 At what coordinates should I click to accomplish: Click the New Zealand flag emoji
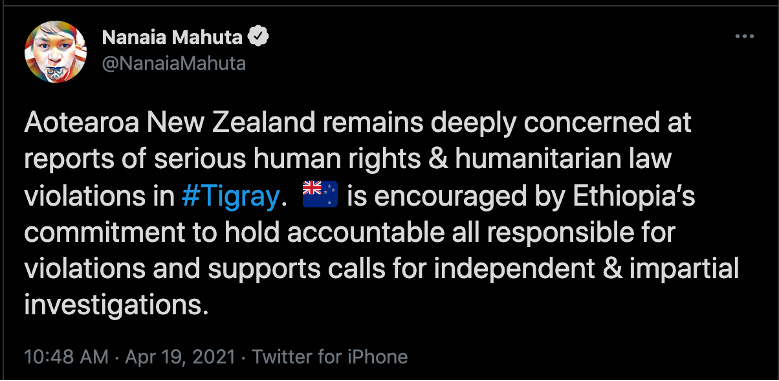point(320,194)
